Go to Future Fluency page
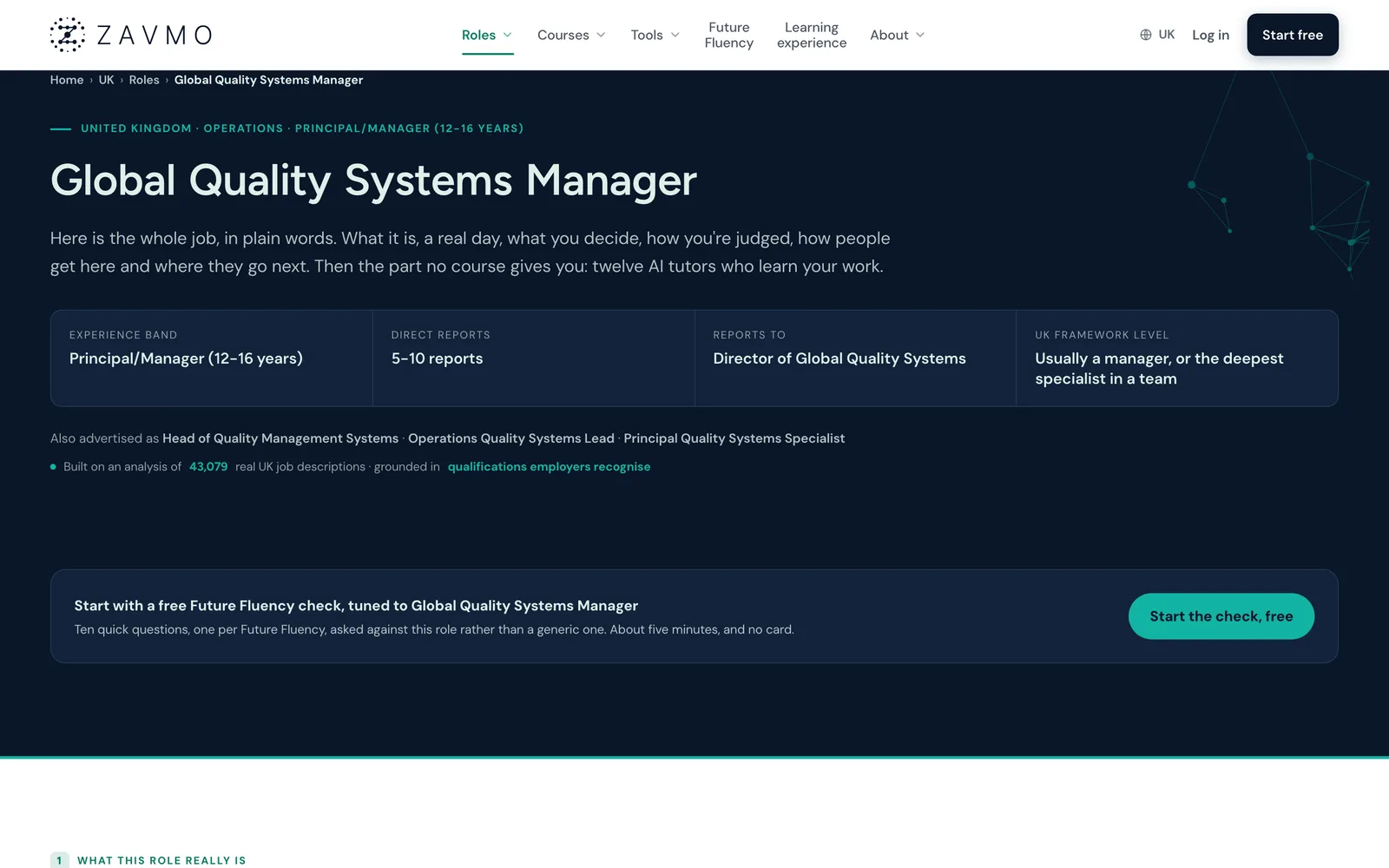The height and width of the screenshot is (868, 1389). 729,35
